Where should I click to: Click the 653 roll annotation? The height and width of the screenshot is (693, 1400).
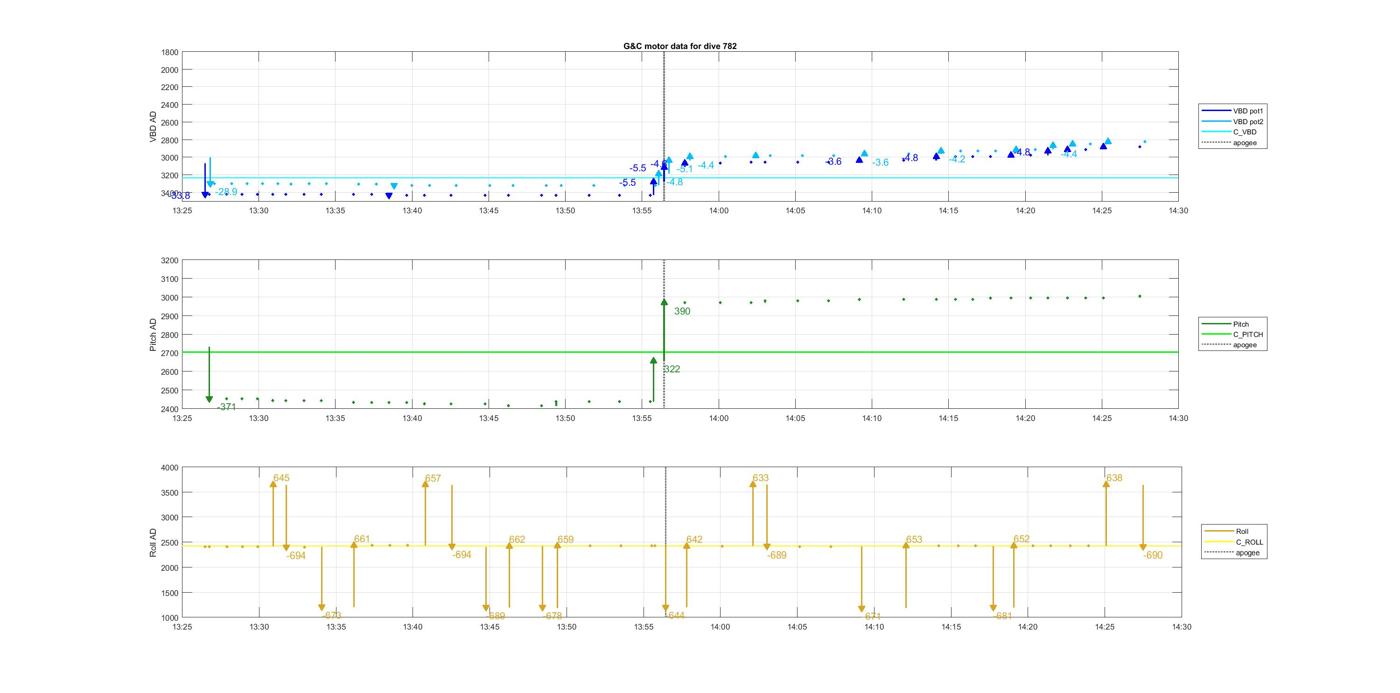(914, 539)
